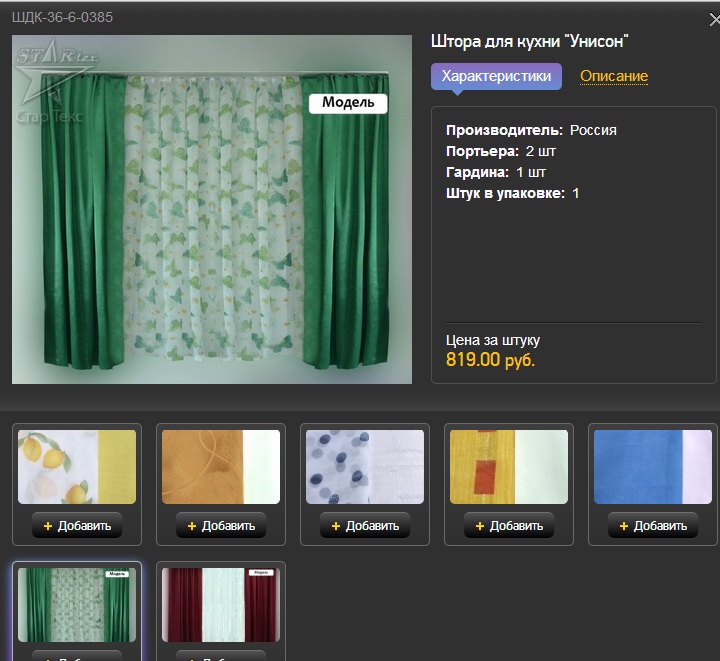This screenshot has width=720, height=661.
Task: Click the Гардина: 1 шт line
Action: click(x=496, y=173)
